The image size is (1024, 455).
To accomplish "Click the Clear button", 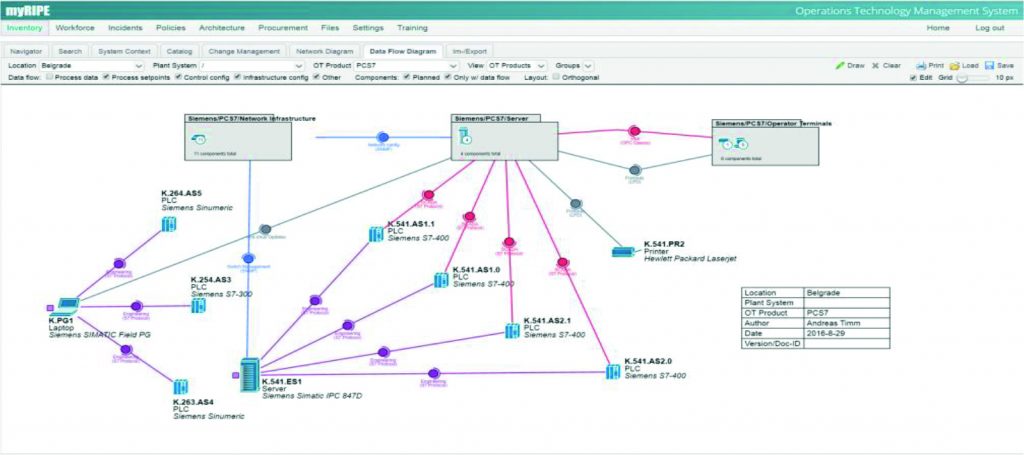I will pyautogui.click(x=885, y=65).
